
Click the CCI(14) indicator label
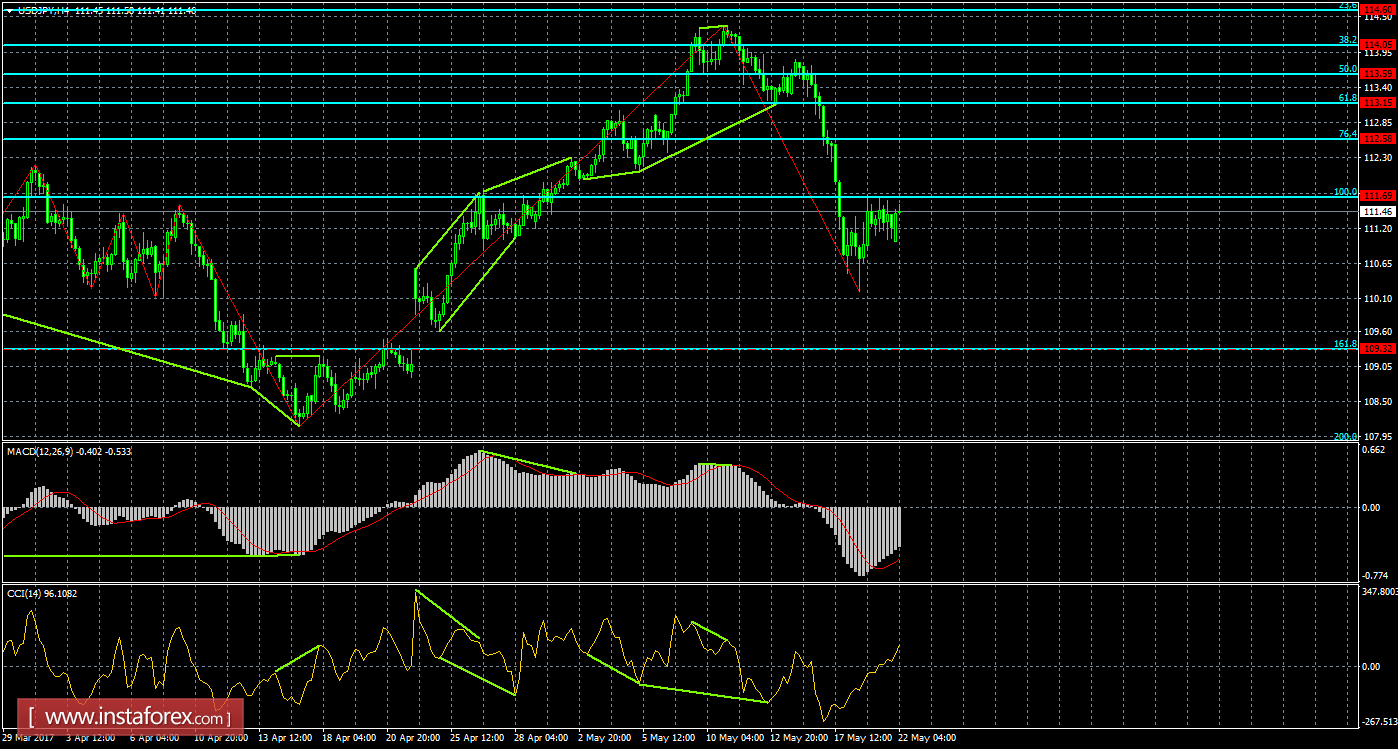[x=42, y=594]
